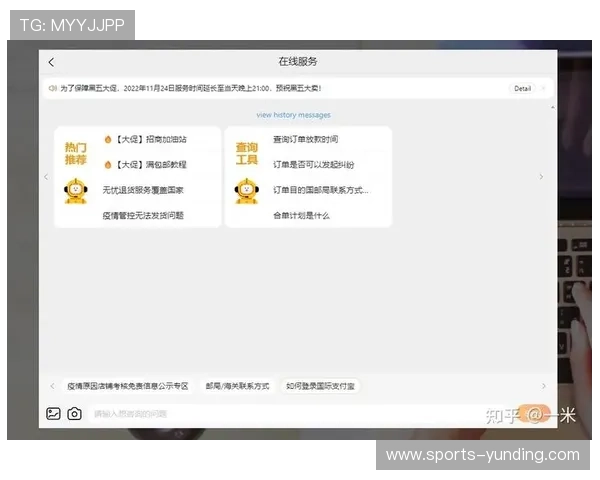
Task: Open the camera icon beside the input
Action: tap(75, 414)
